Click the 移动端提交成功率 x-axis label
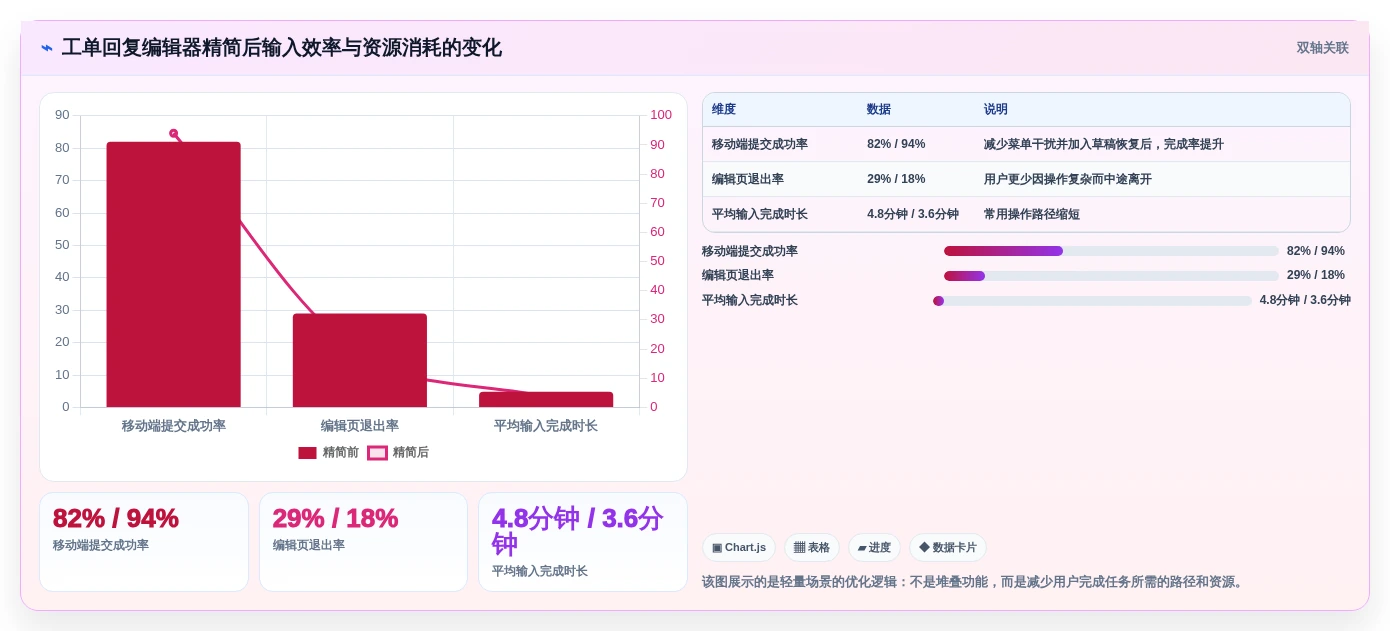The image size is (1390, 631). (x=174, y=426)
